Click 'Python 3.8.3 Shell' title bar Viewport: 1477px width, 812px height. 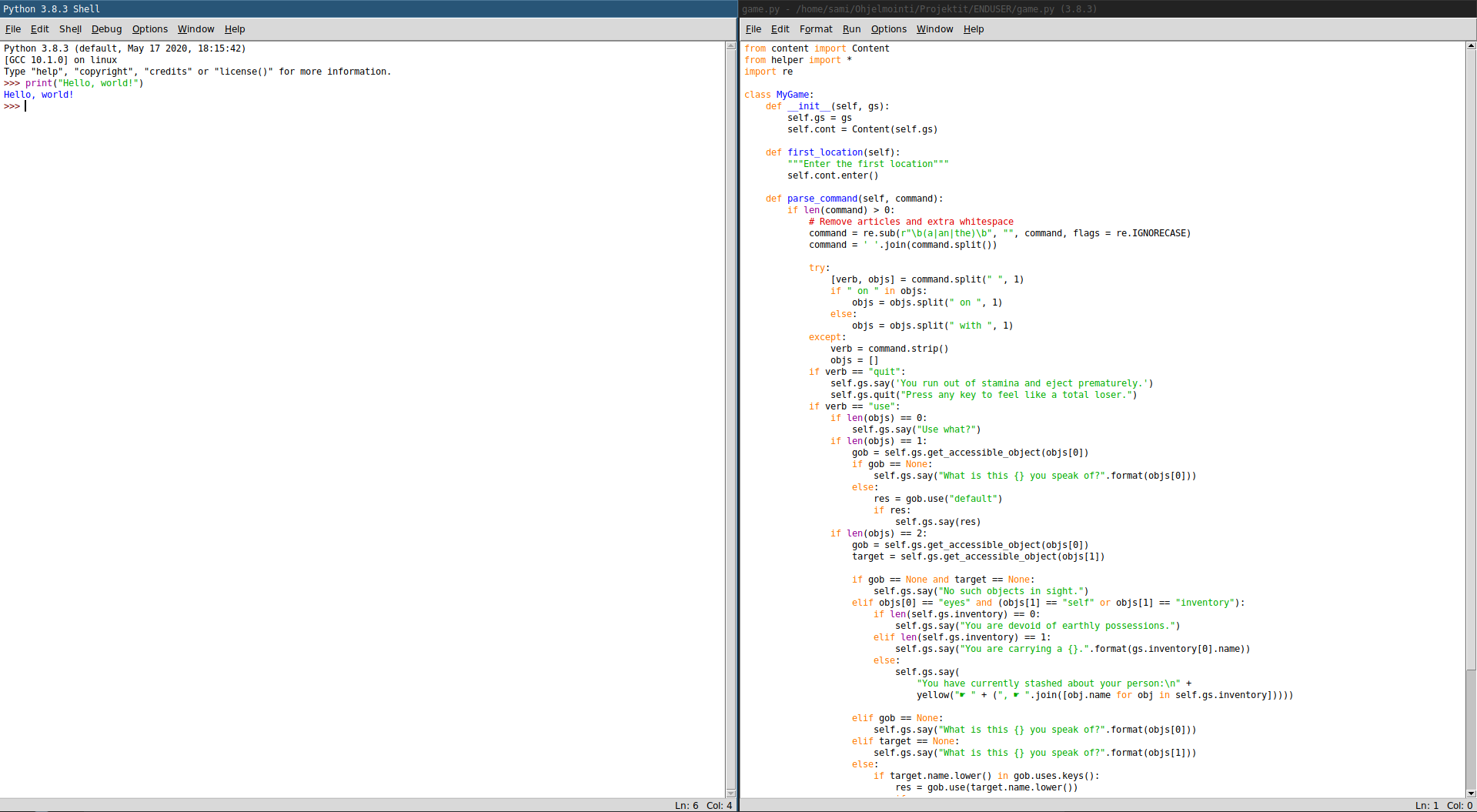tap(369, 8)
